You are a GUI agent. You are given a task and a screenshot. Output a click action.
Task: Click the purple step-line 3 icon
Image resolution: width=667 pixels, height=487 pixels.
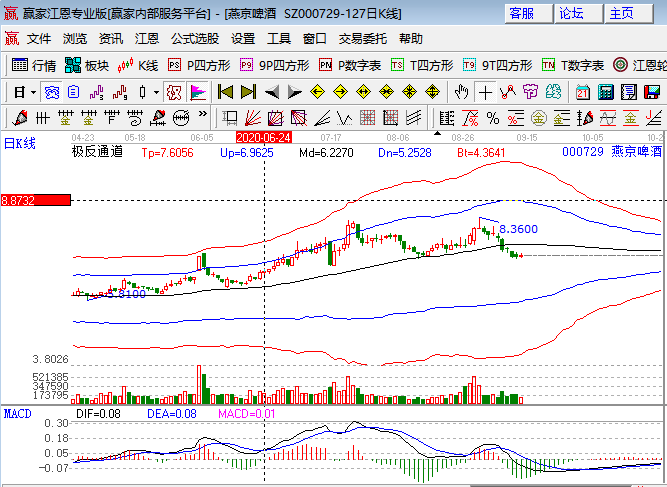click(x=97, y=92)
